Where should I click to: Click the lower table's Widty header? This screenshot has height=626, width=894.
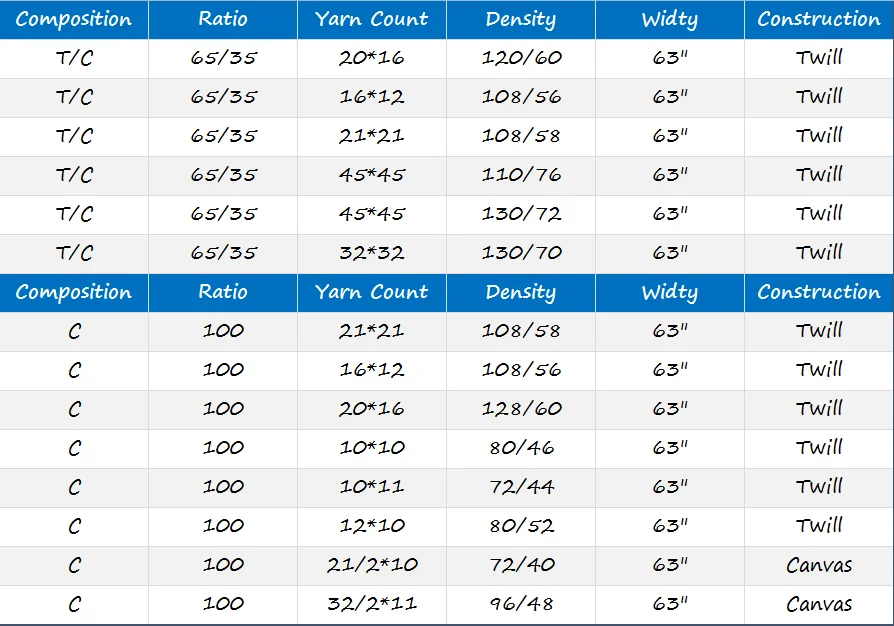669,293
